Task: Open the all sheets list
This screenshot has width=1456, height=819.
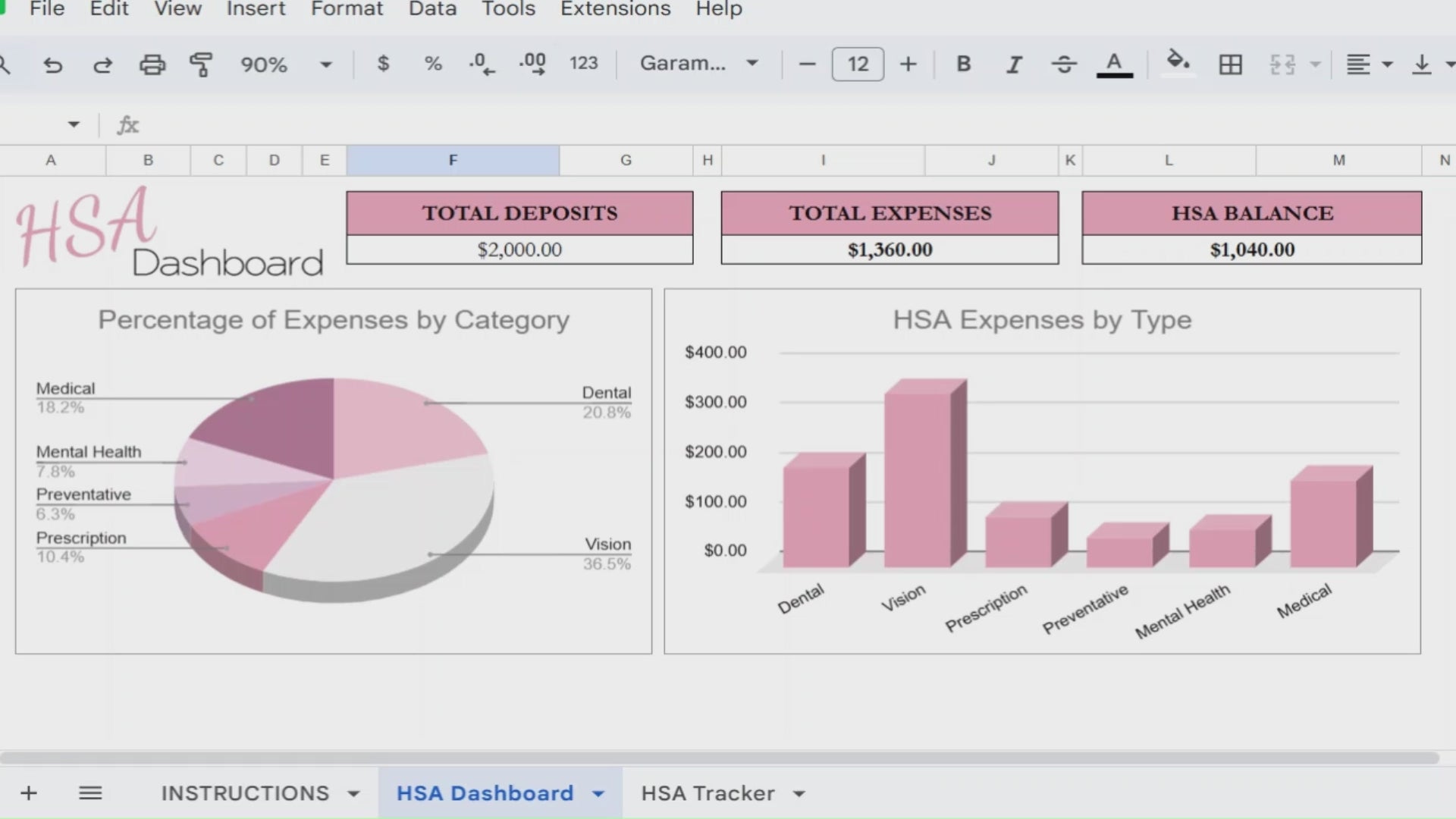Action: point(90,793)
